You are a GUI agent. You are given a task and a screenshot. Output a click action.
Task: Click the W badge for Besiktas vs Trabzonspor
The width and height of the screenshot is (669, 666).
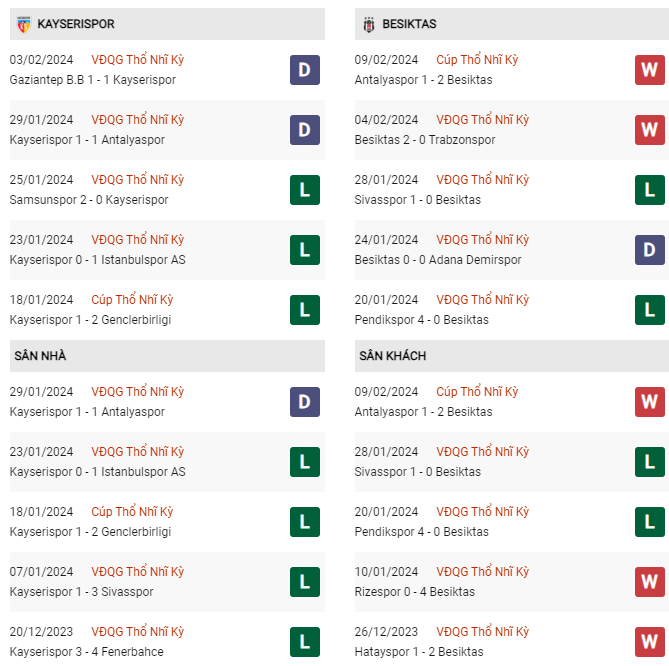point(649,130)
